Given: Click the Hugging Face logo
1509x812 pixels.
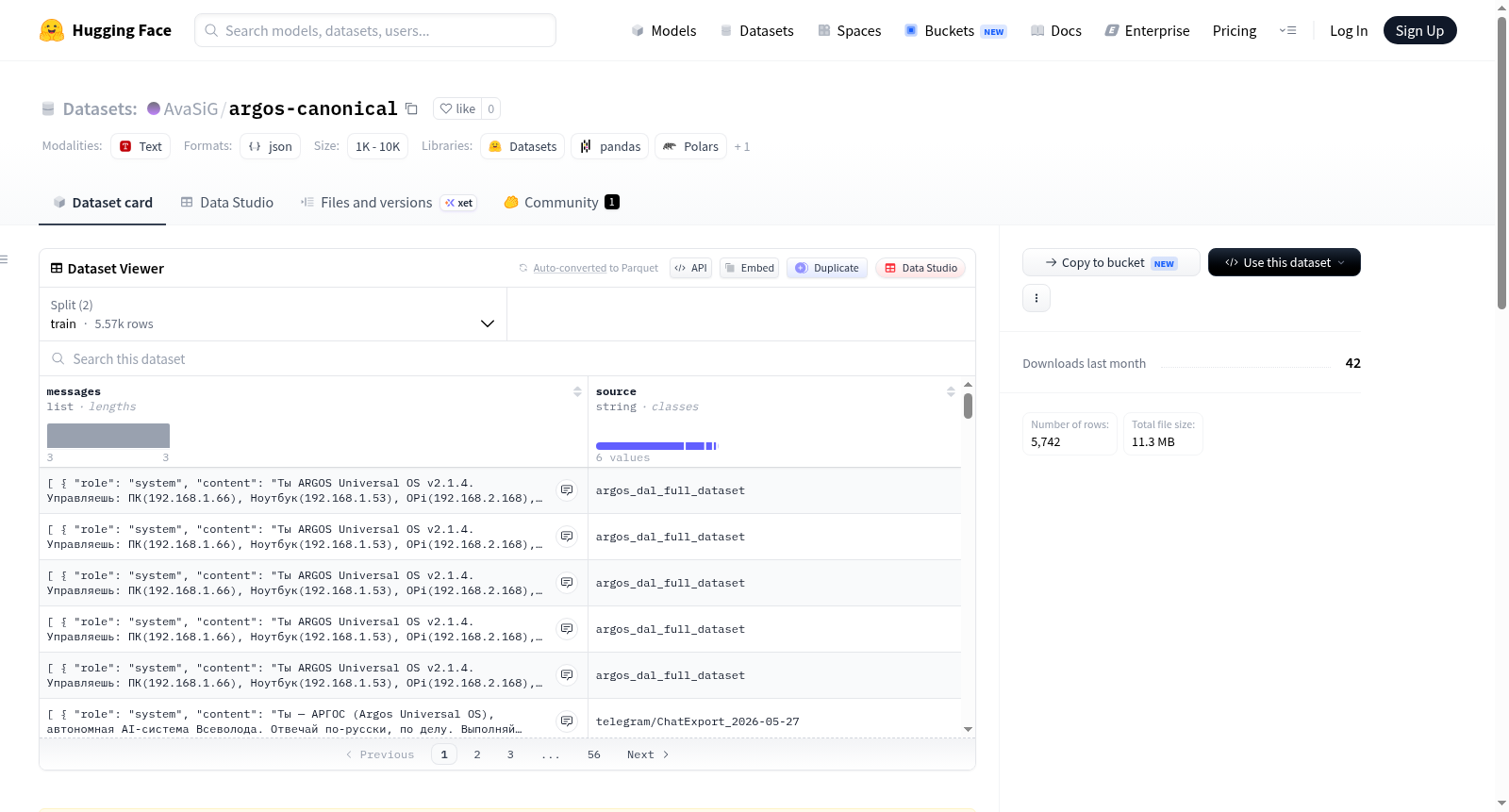Looking at the screenshot, I should [x=105, y=30].
